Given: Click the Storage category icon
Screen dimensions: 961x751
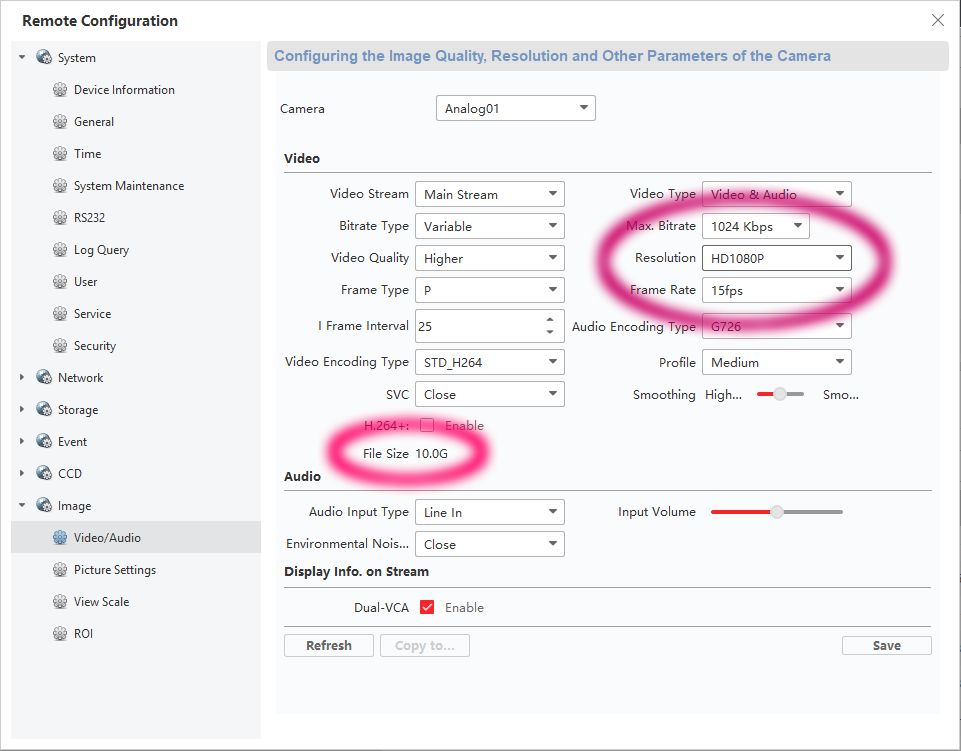Looking at the screenshot, I should coord(44,410).
